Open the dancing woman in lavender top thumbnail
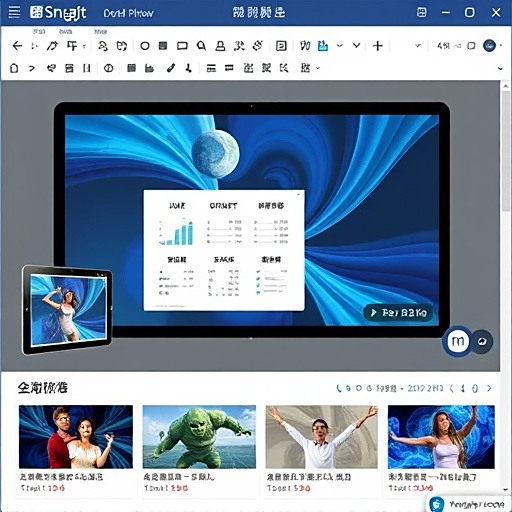Viewport: 512px width, 512px height. (441, 437)
